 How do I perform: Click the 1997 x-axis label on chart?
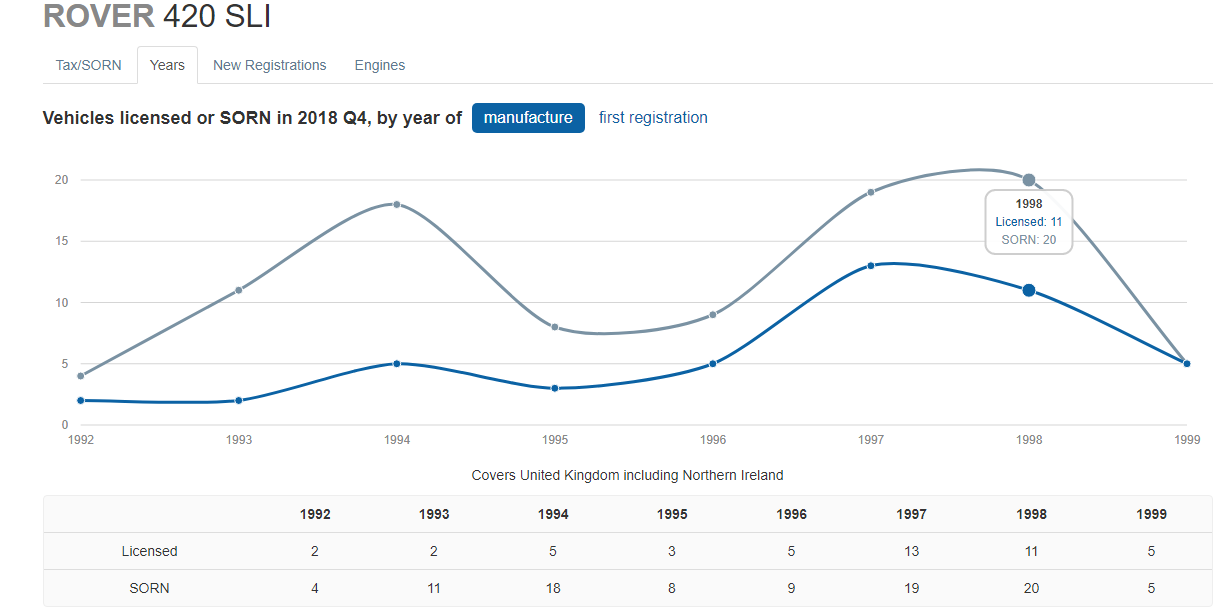(x=871, y=439)
